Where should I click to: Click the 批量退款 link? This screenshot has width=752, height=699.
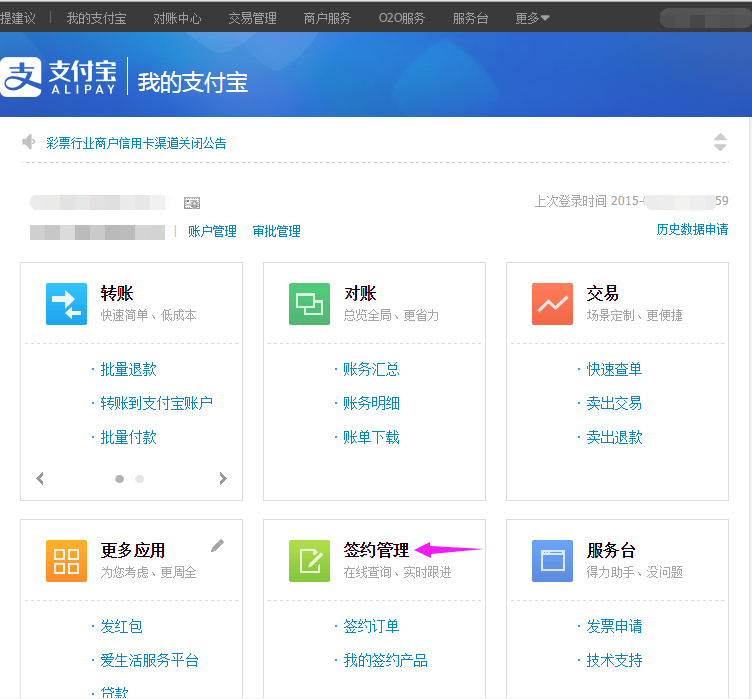click(x=129, y=369)
